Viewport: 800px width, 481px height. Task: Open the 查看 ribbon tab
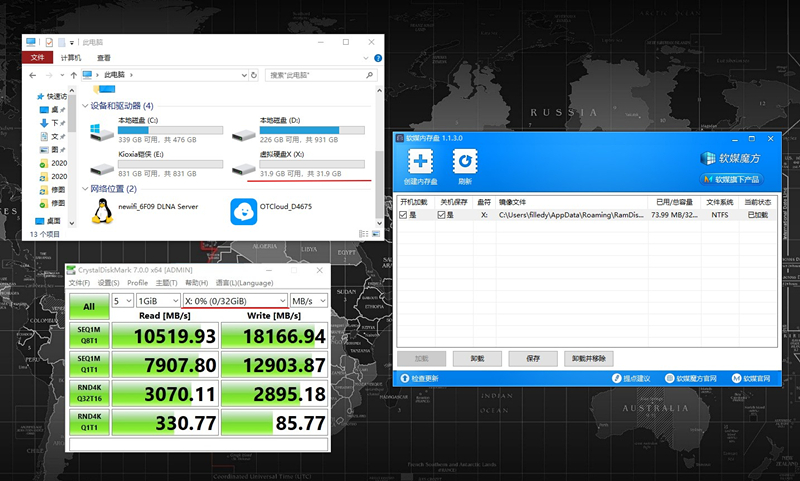(104, 58)
